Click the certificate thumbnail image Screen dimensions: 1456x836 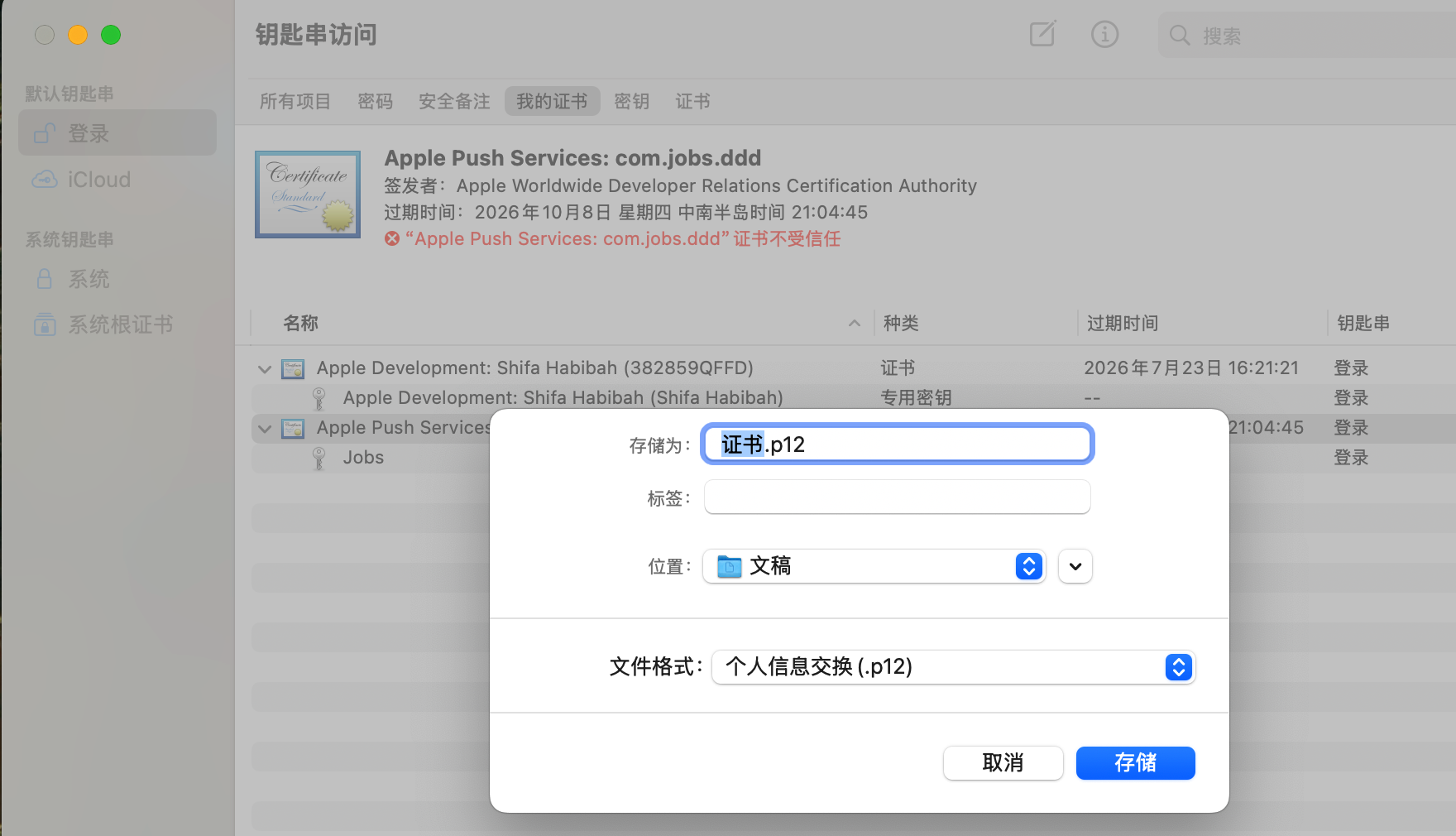pos(308,195)
